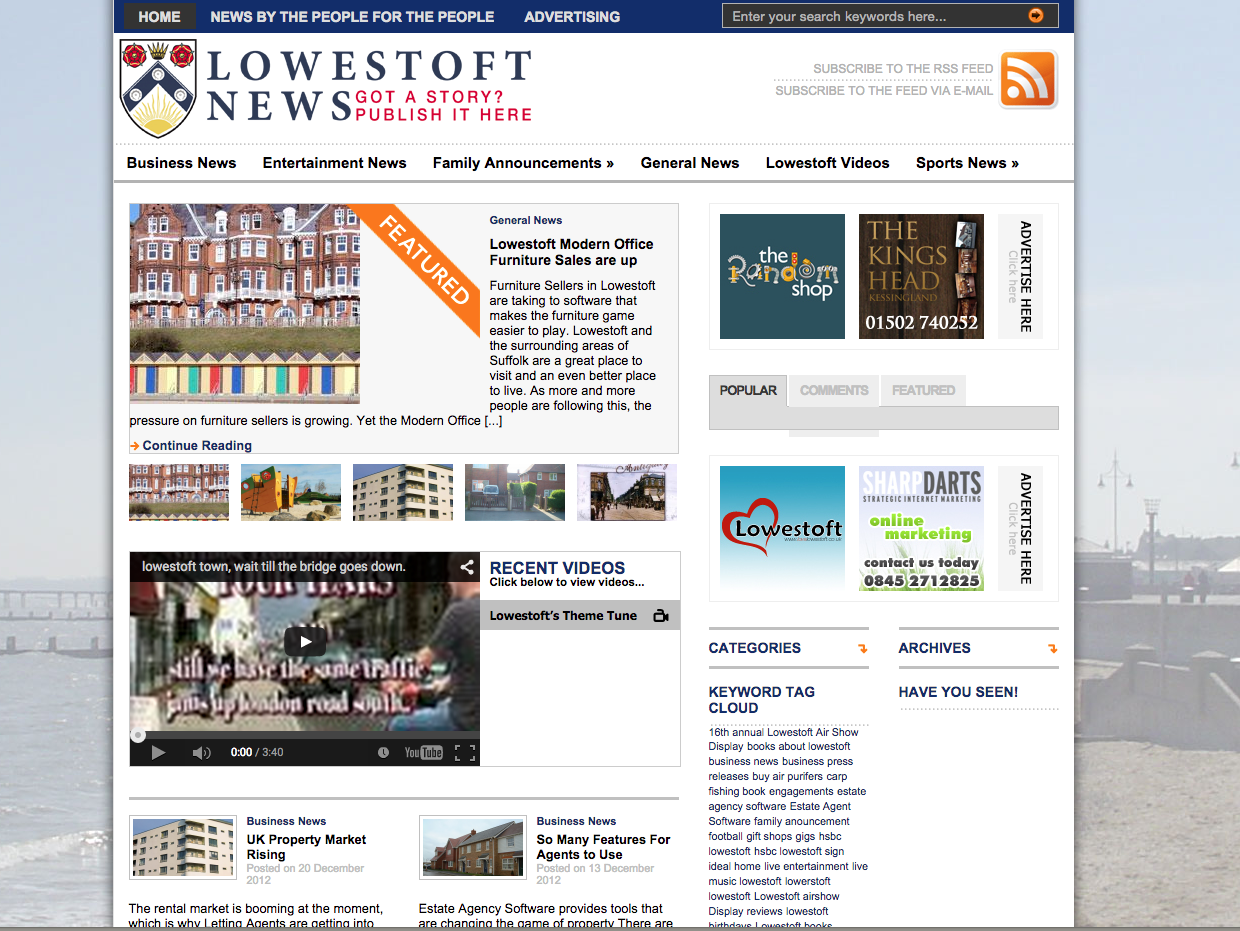This screenshot has width=1240, height=931.
Task: Switch to the COMMENTS tab
Action: [x=834, y=390]
